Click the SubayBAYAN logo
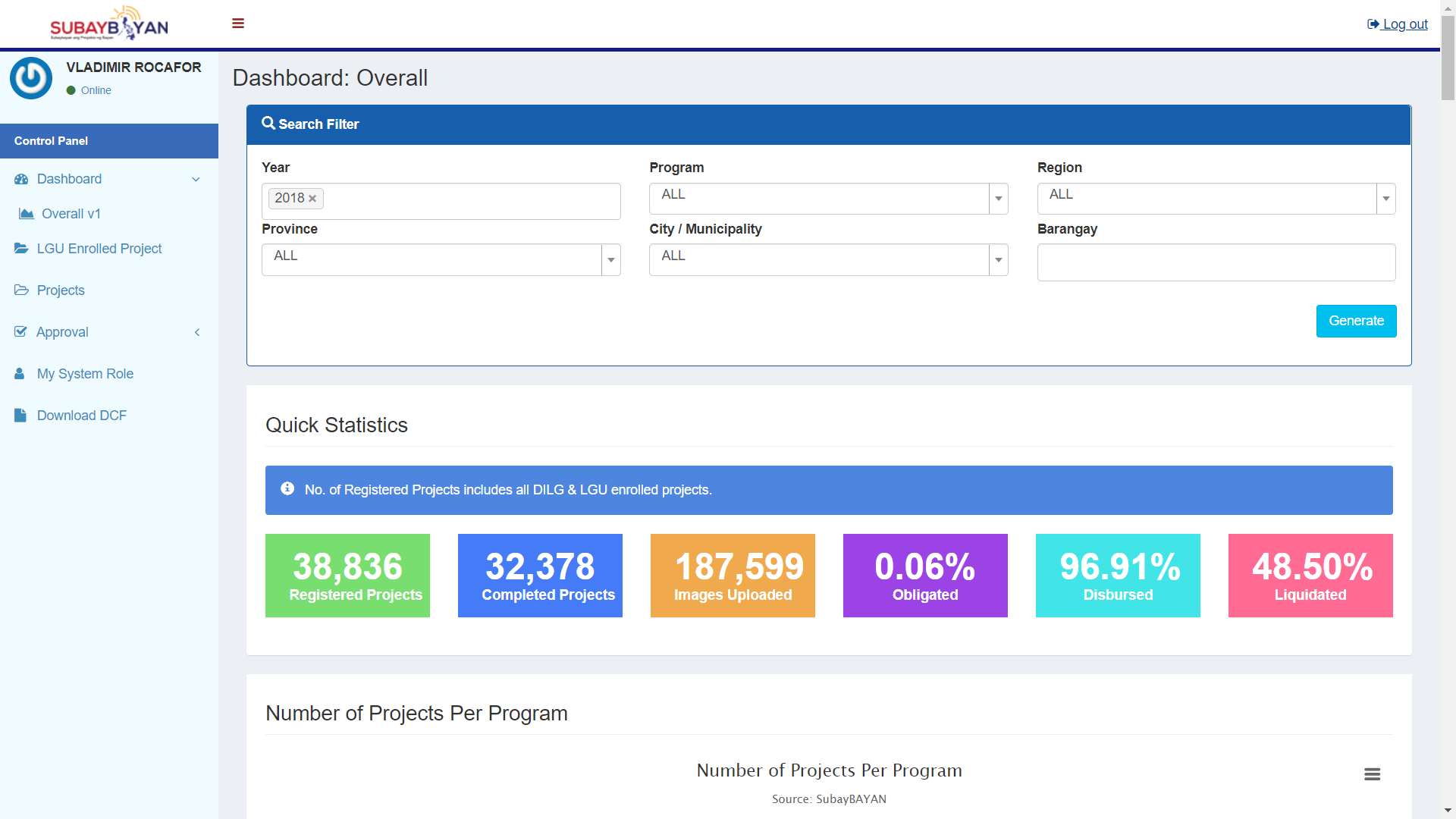The height and width of the screenshot is (819, 1456). [x=109, y=24]
